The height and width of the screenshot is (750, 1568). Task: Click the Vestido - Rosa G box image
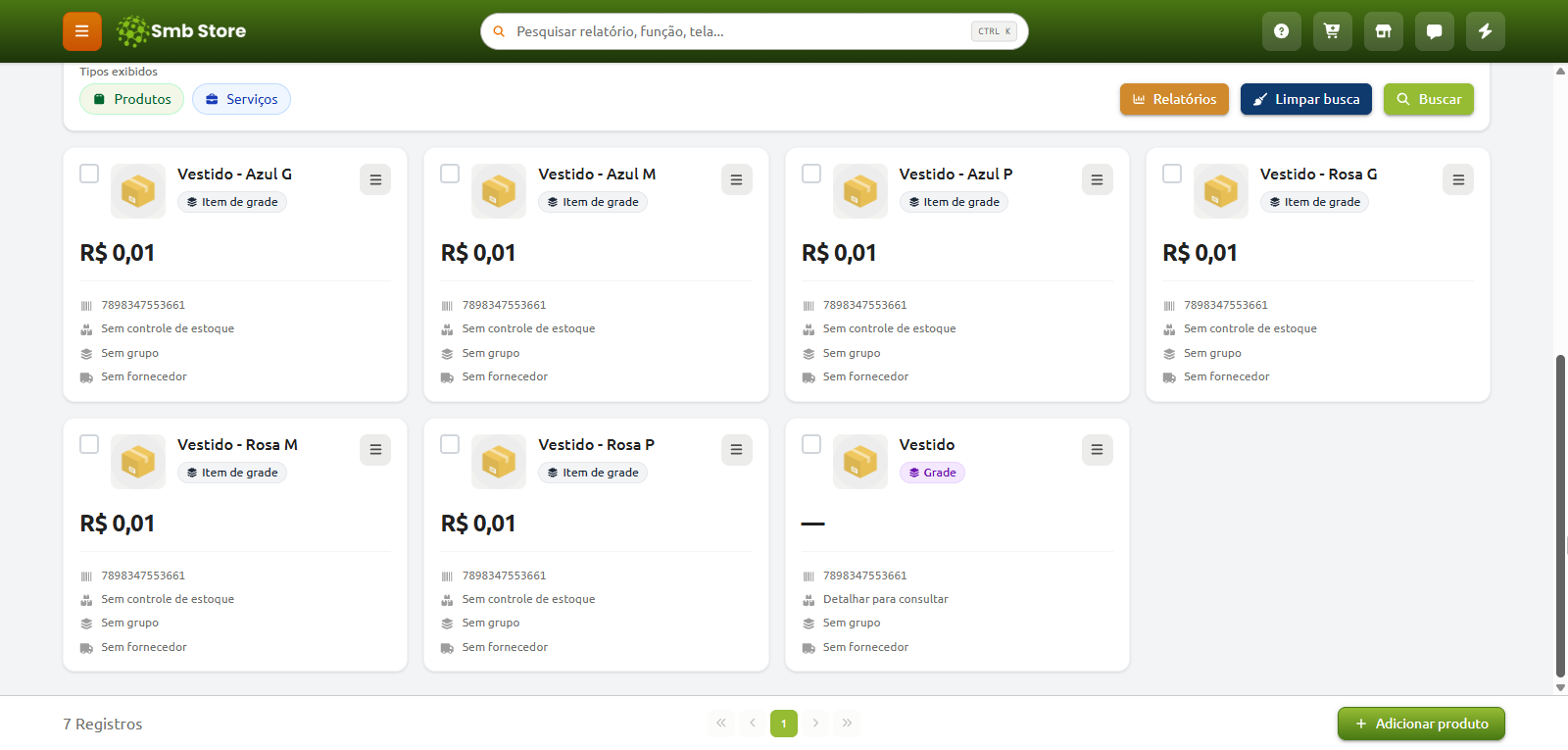click(1221, 191)
